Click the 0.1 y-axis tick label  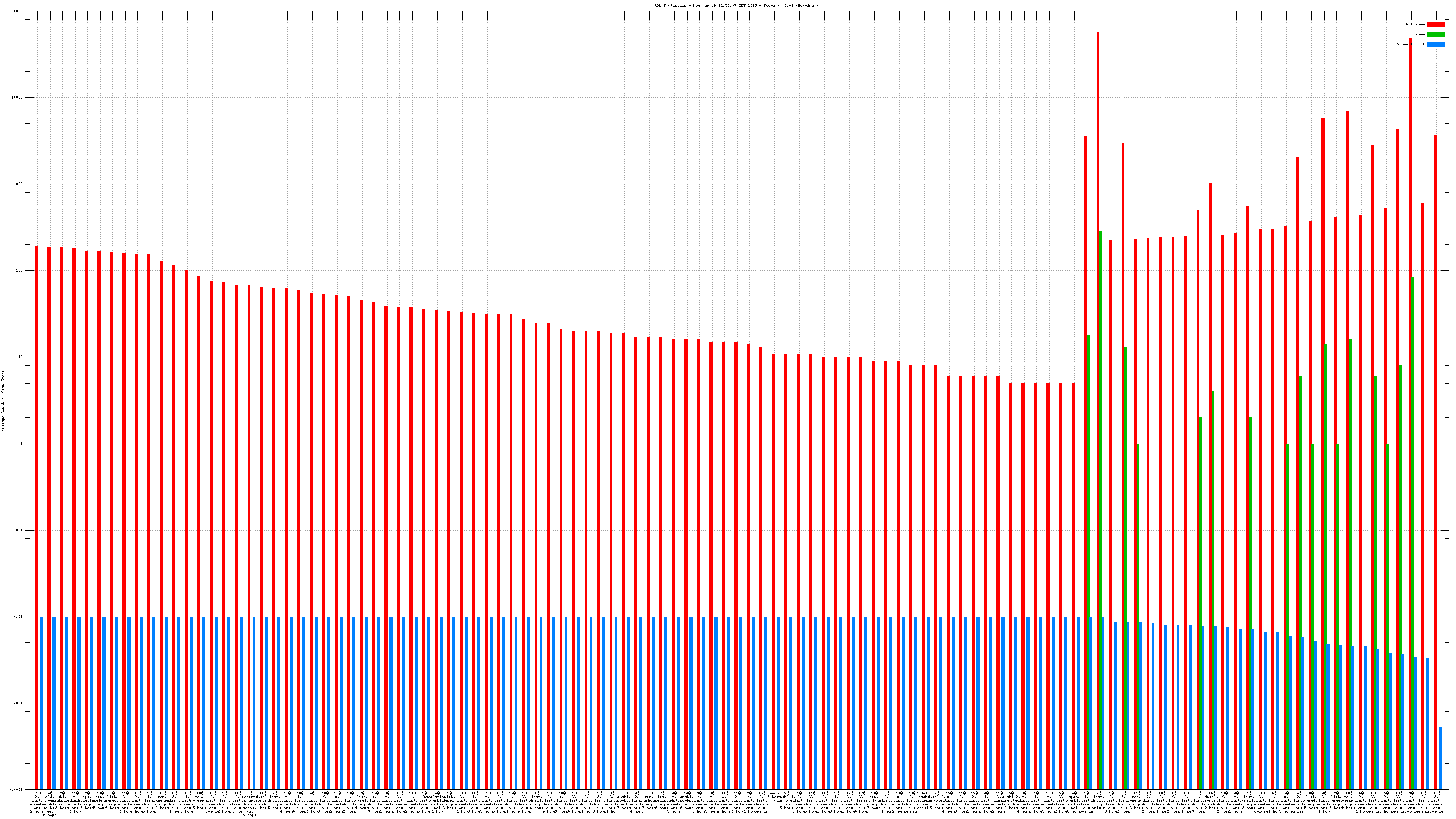click(19, 530)
